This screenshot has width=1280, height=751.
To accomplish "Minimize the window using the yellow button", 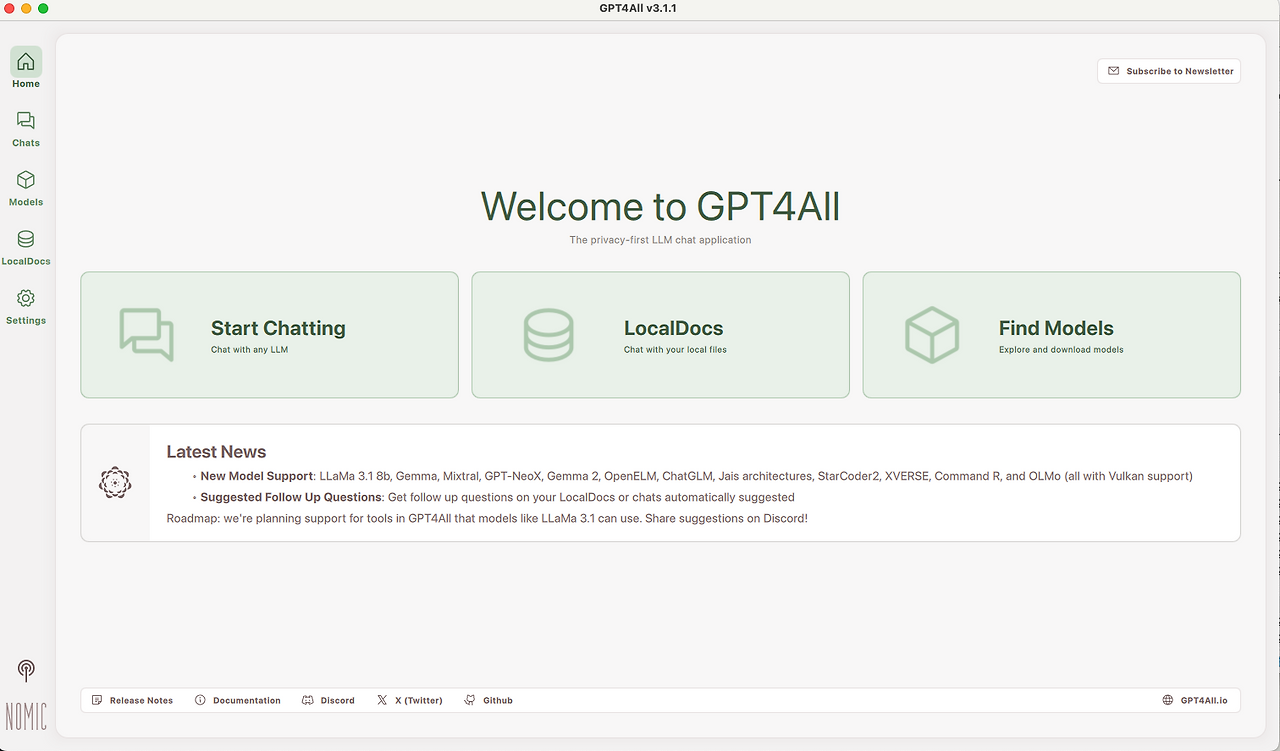I will pos(26,8).
